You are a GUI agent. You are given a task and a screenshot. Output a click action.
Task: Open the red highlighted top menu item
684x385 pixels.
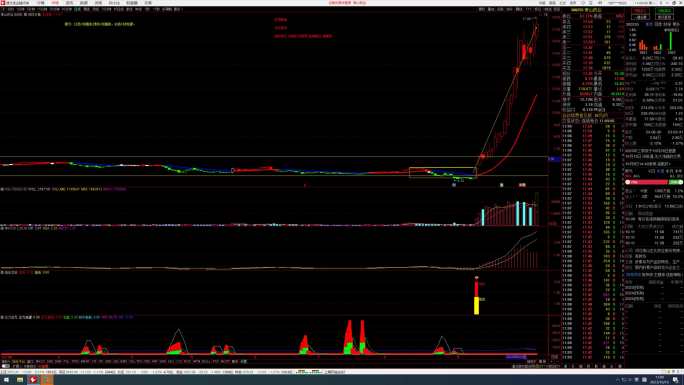(x=55, y=3)
